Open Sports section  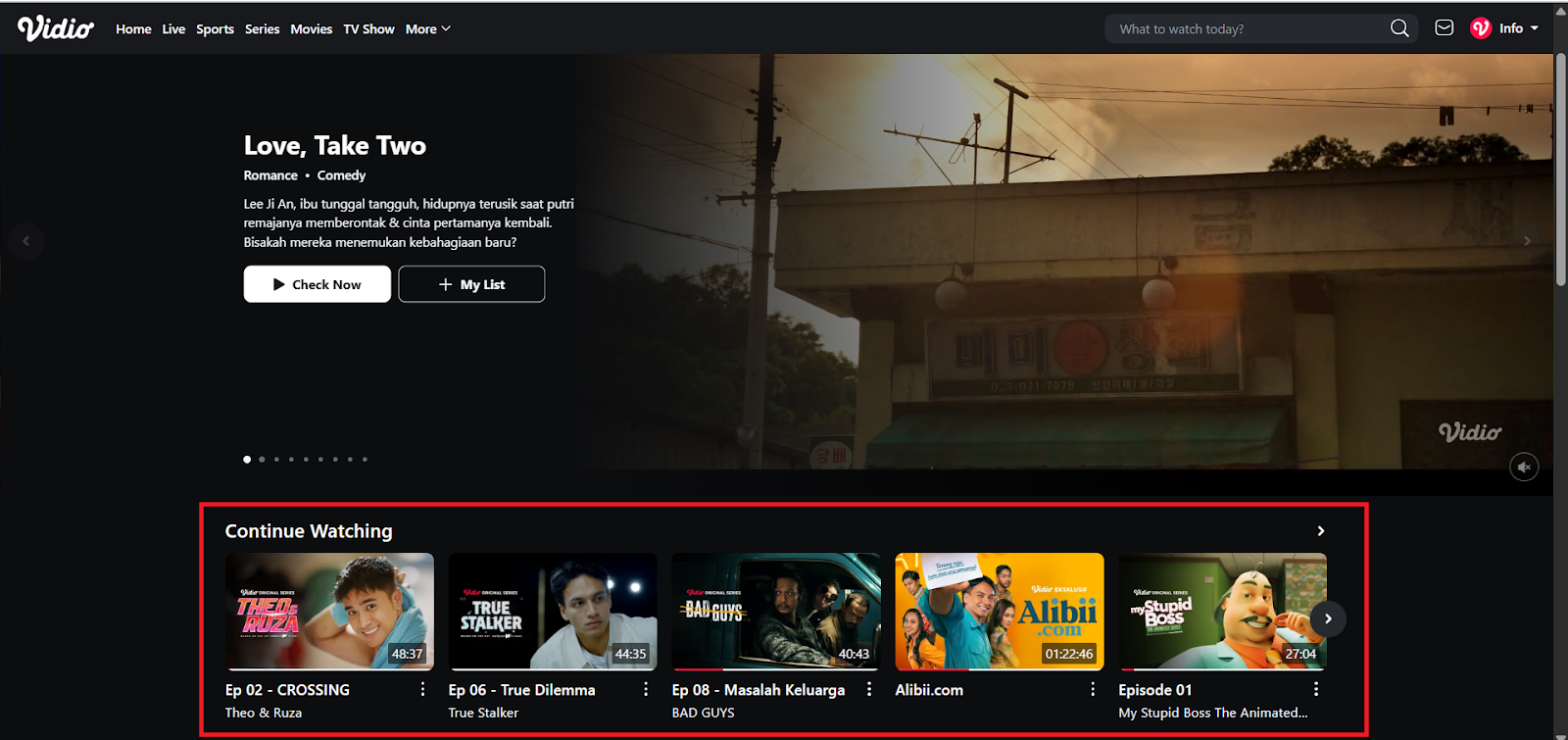point(215,29)
